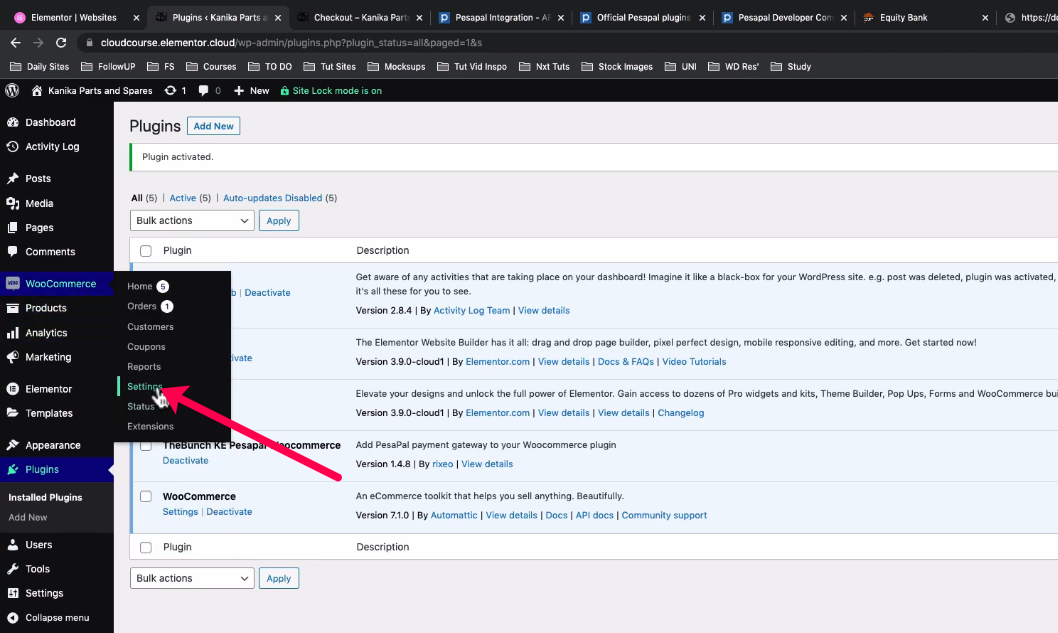1058x633 pixels.
Task: Open the New content menu in admin bar
Action: click(251, 90)
